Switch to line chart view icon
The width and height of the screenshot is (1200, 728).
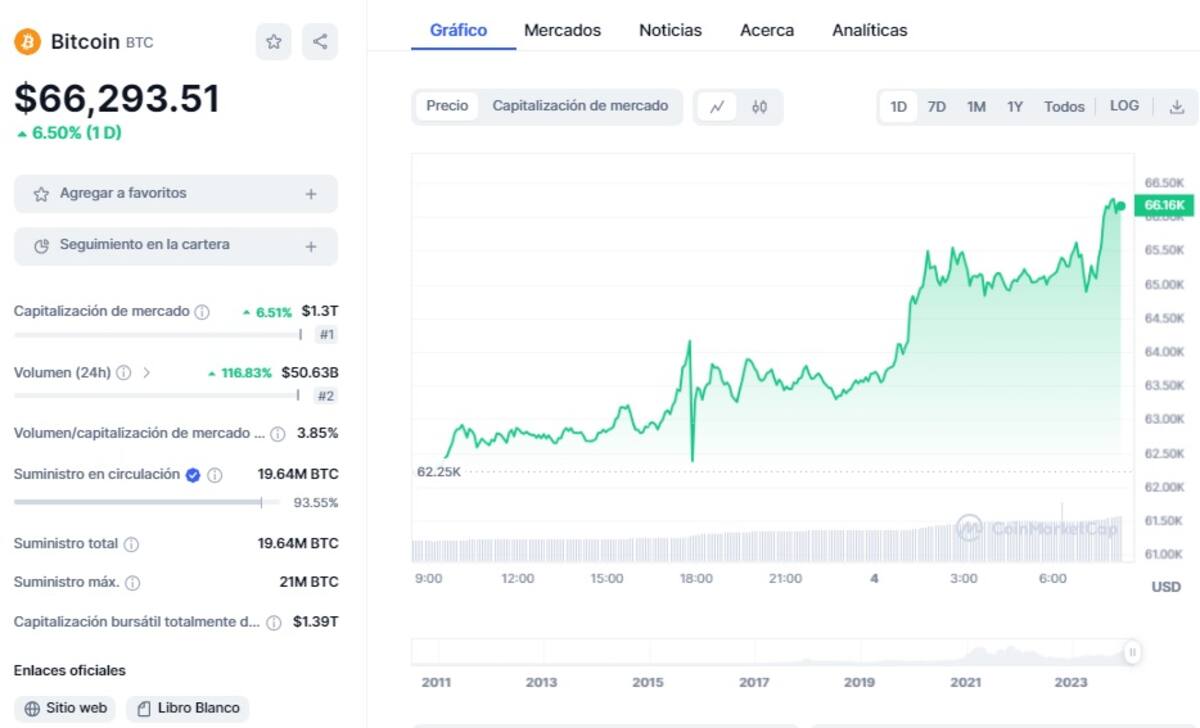[716, 107]
